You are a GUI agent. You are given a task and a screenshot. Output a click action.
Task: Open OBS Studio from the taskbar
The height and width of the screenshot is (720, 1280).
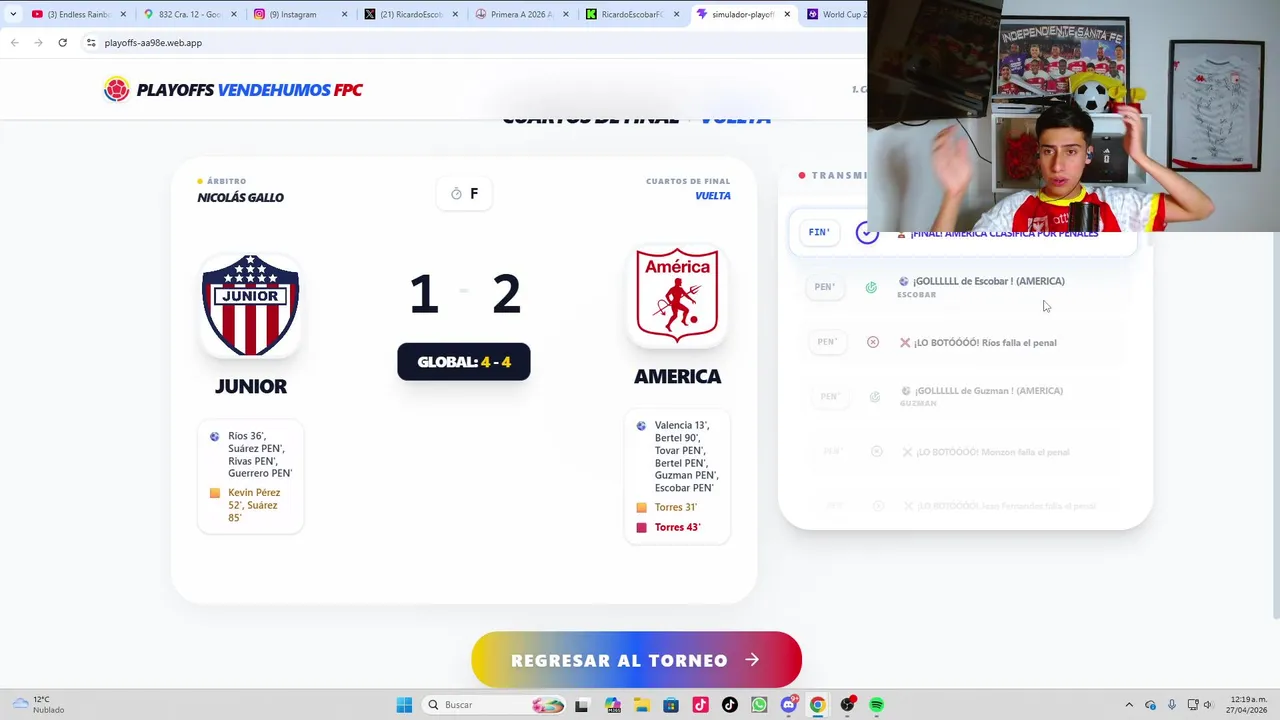[848, 705]
